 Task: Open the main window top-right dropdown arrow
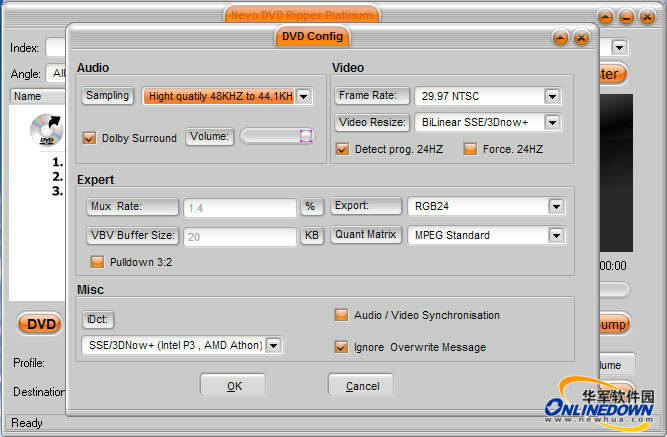[x=619, y=47]
